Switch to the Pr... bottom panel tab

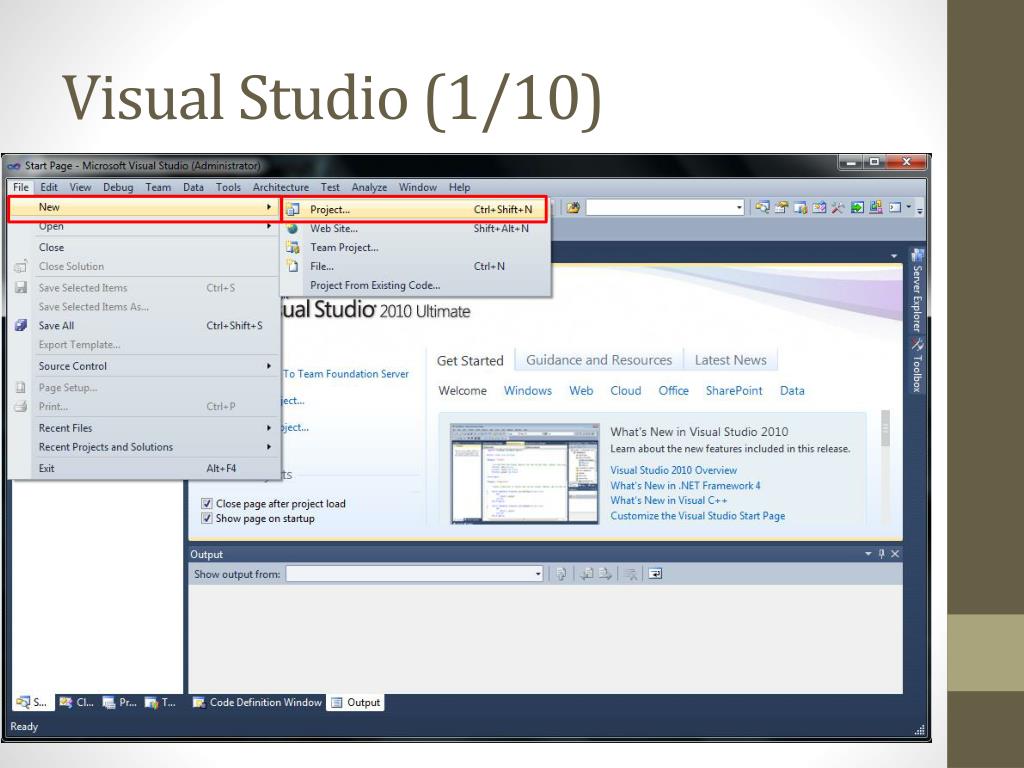(120, 703)
